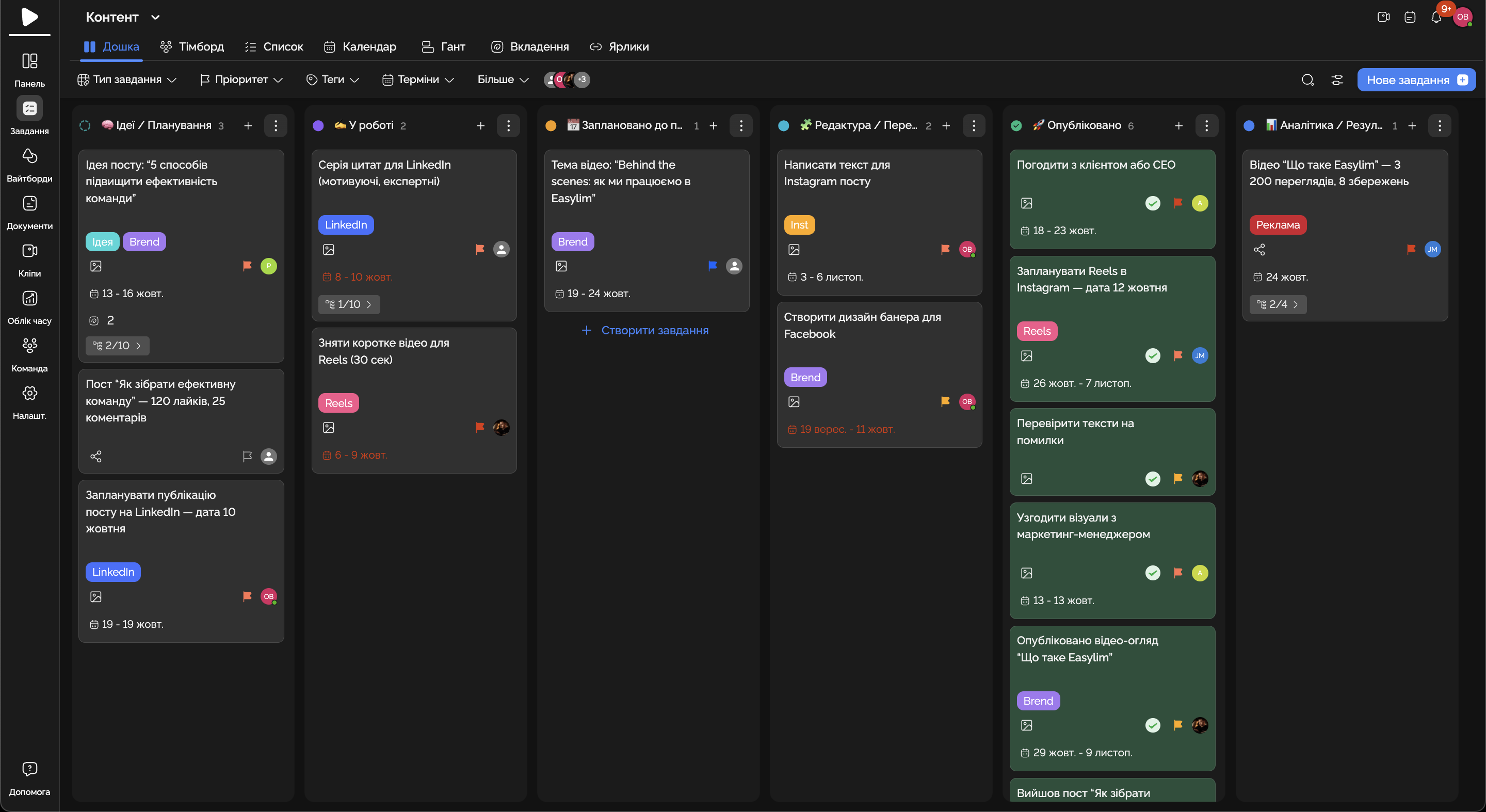The image size is (1486, 812).
Task: Toggle checkmark on Узгодити візуали card
Action: pyautogui.click(x=1152, y=573)
